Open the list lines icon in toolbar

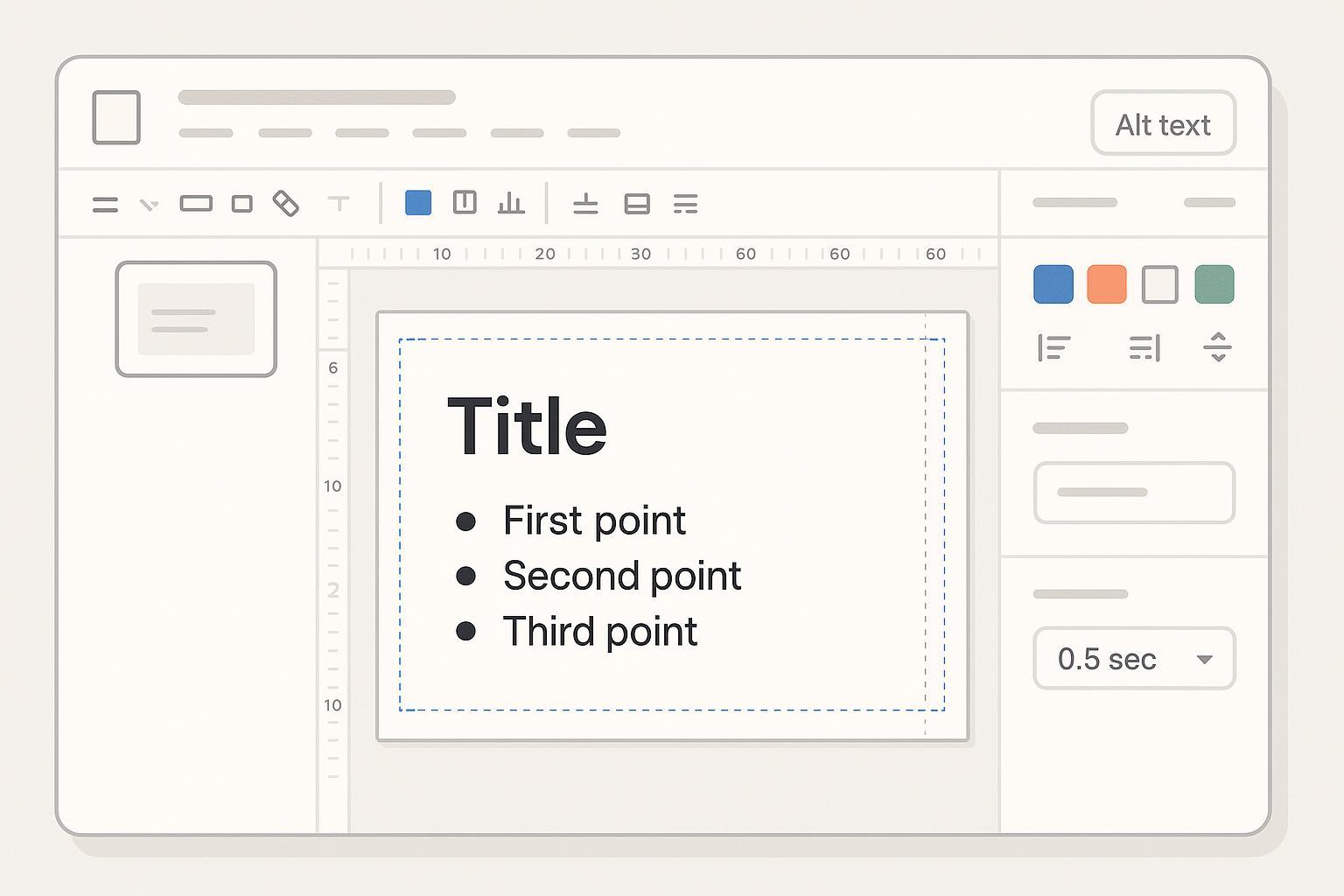tap(686, 205)
